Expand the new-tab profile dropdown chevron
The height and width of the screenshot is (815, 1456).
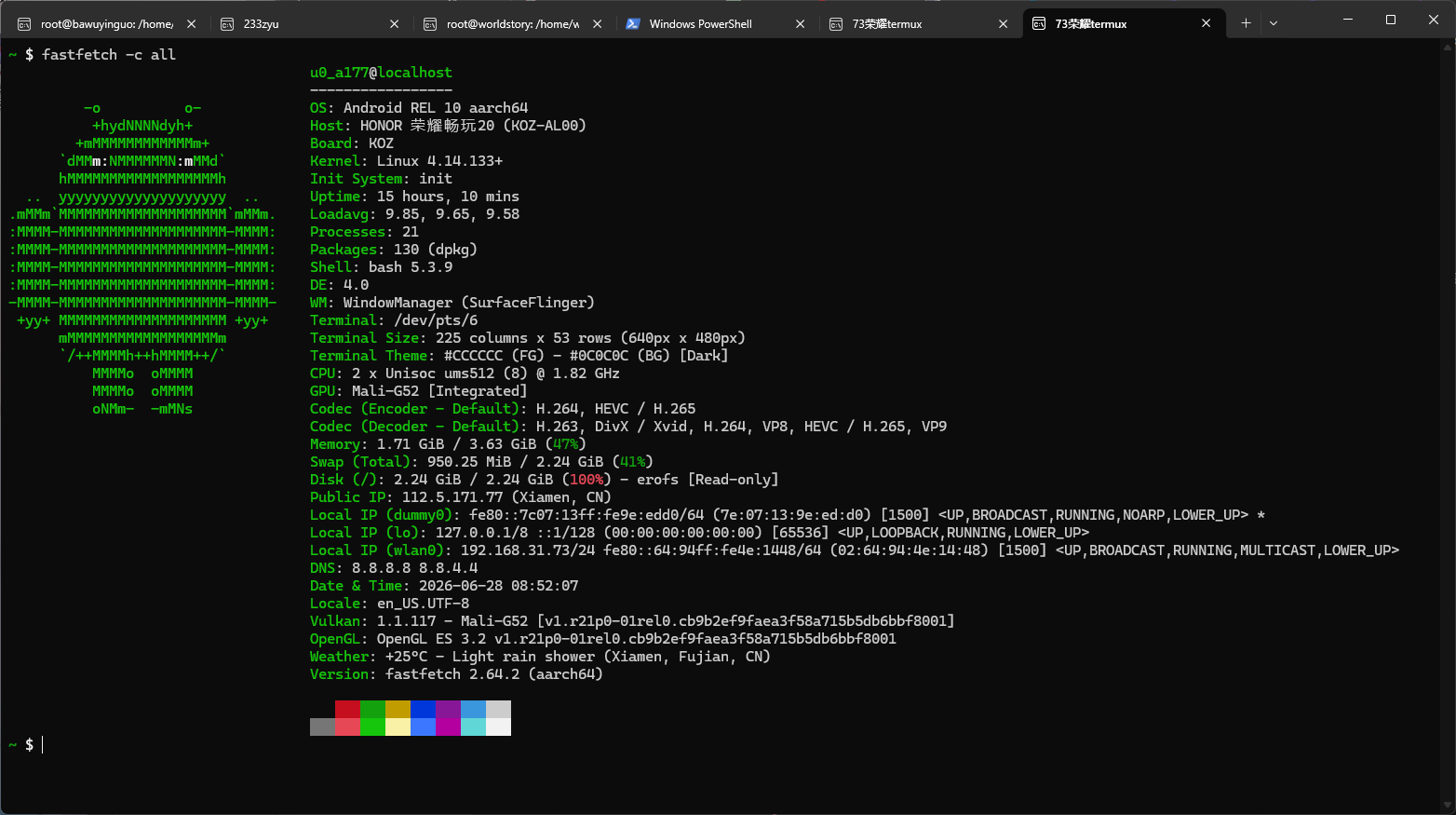pyautogui.click(x=1274, y=23)
